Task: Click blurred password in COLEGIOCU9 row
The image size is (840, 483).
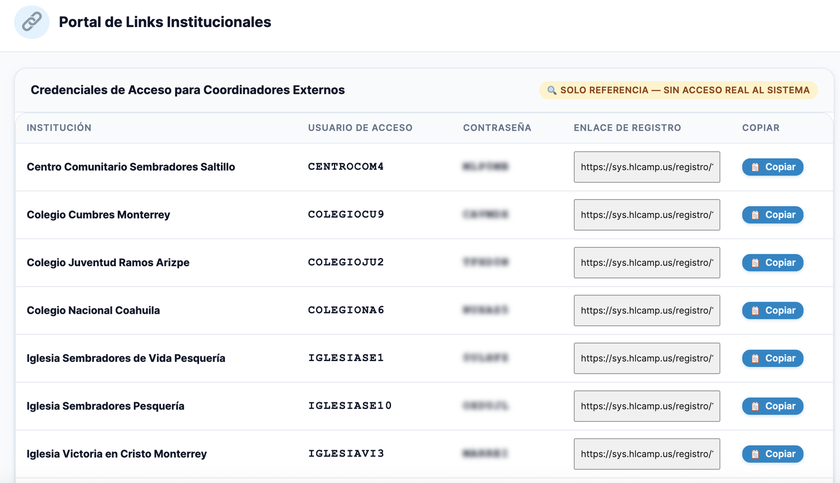Action: point(485,214)
